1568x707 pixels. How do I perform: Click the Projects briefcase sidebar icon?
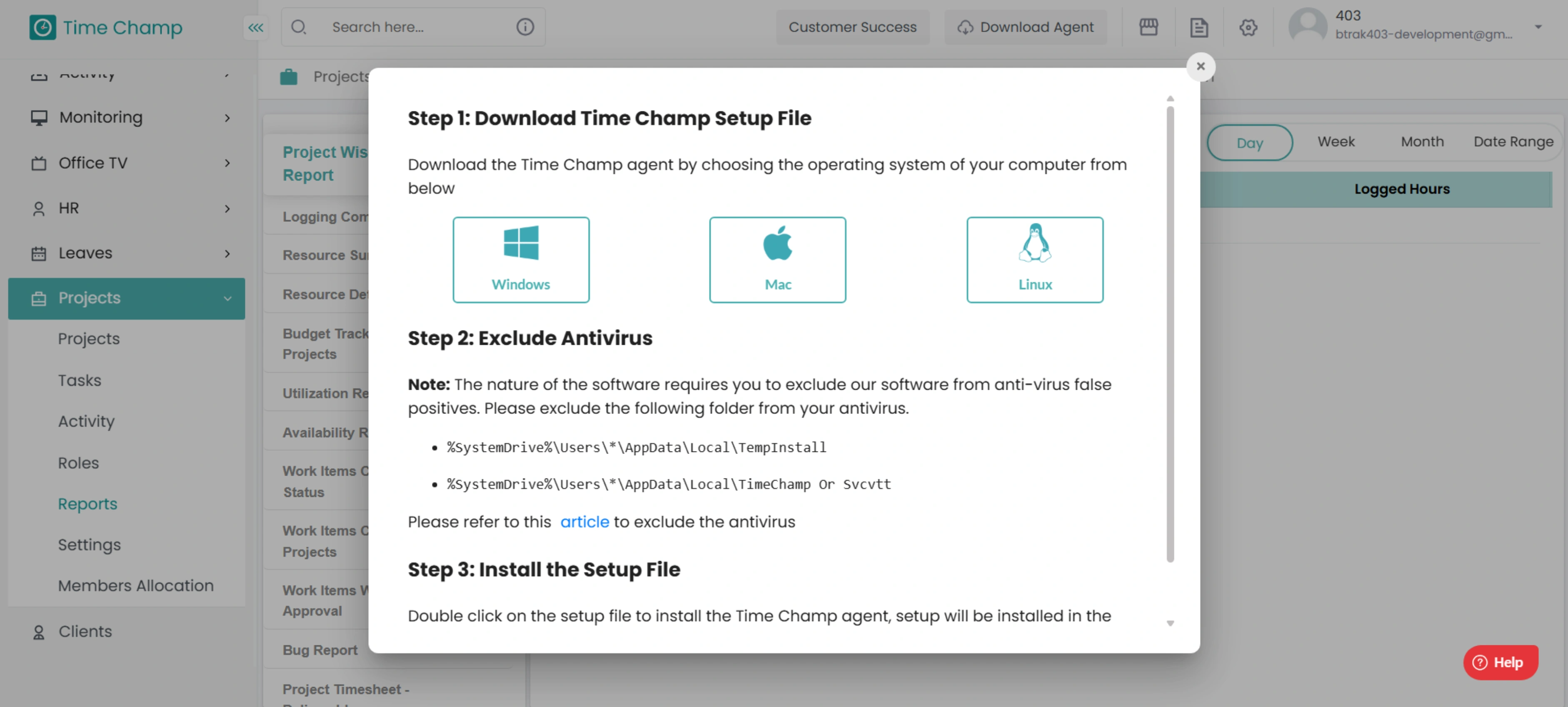[39, 298]
